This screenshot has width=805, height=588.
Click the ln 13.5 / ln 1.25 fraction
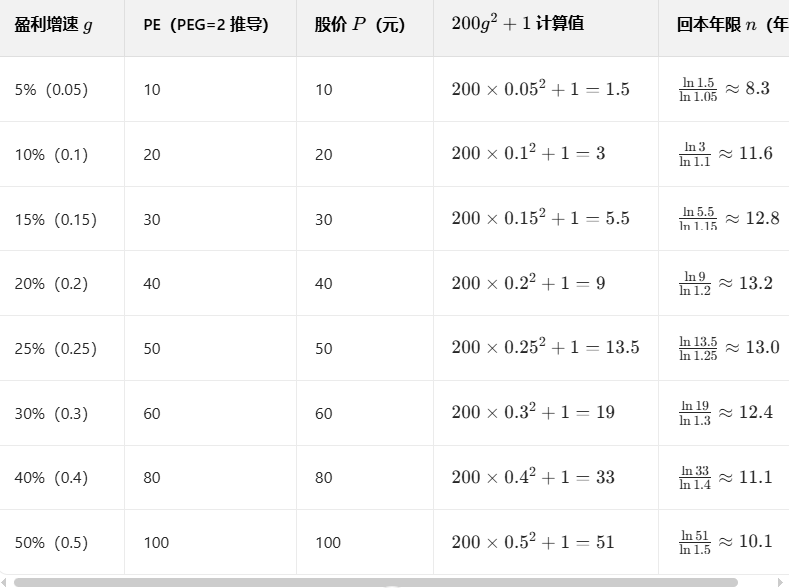[x=698, y=349]
